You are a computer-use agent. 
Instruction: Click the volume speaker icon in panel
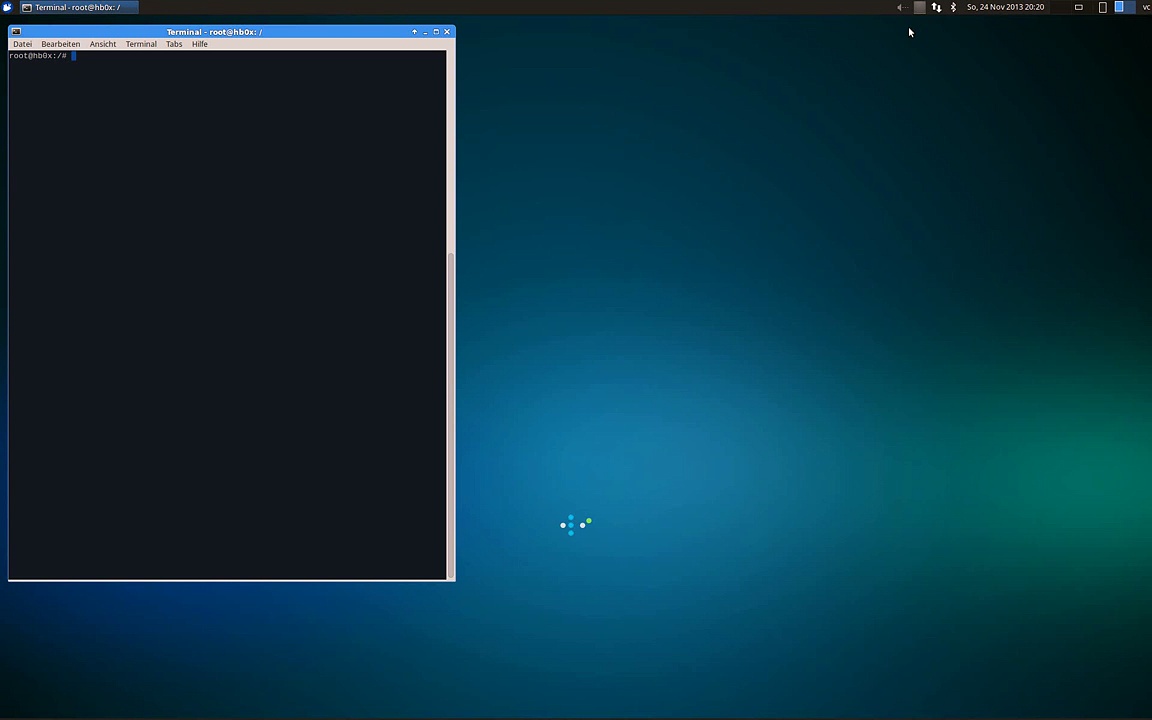point(901,7)
